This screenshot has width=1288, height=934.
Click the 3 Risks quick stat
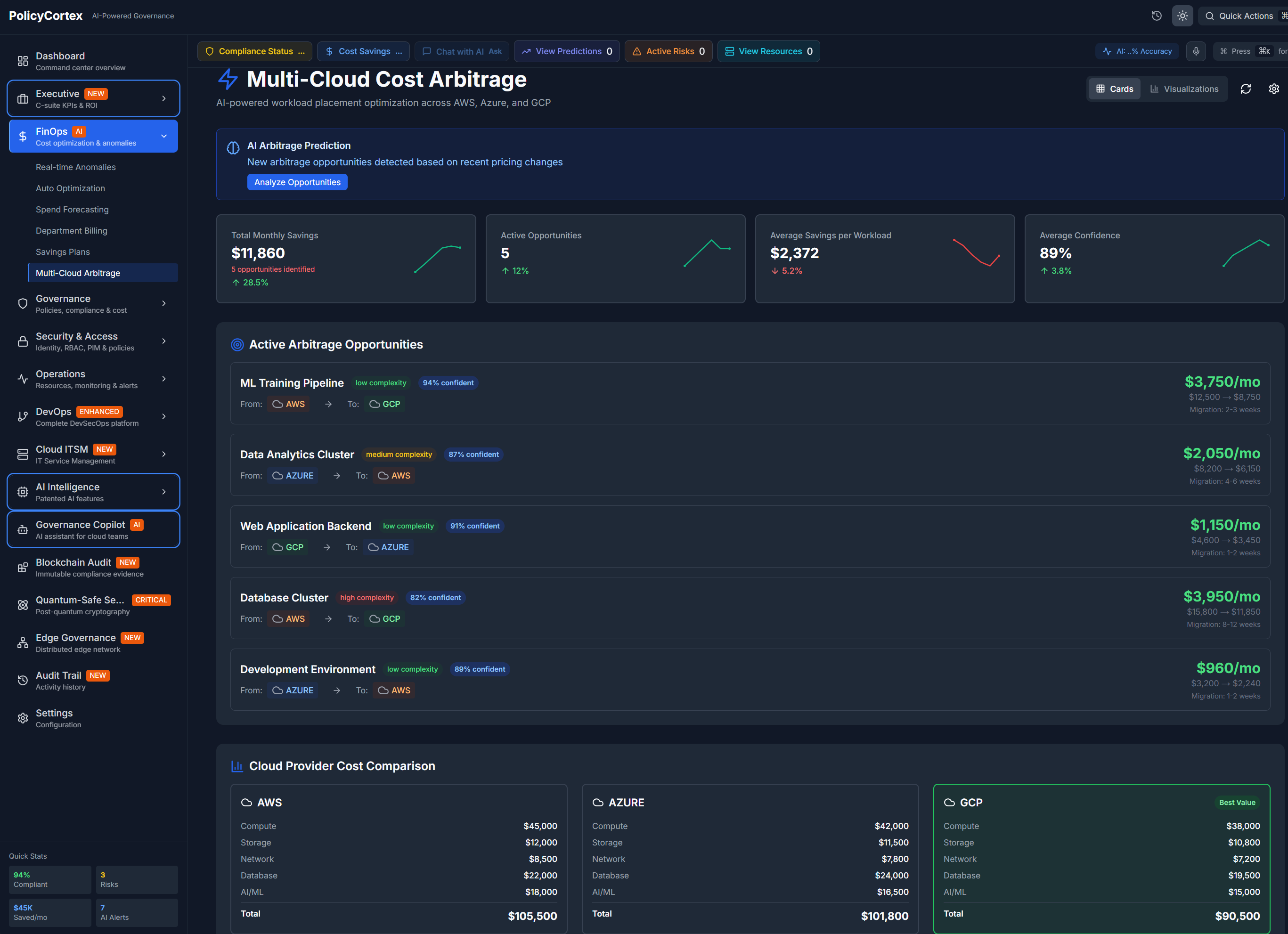[x=137, y=879]
